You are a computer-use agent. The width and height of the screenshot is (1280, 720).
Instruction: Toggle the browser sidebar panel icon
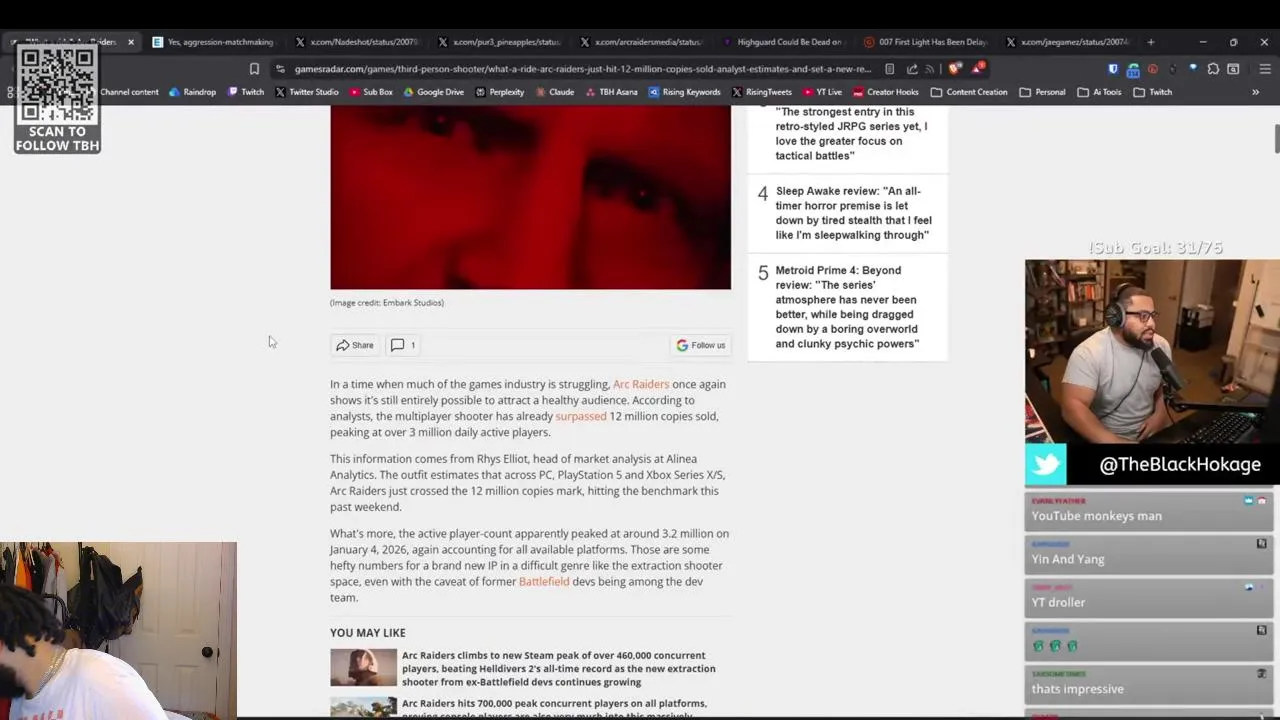pos(1233,69)
